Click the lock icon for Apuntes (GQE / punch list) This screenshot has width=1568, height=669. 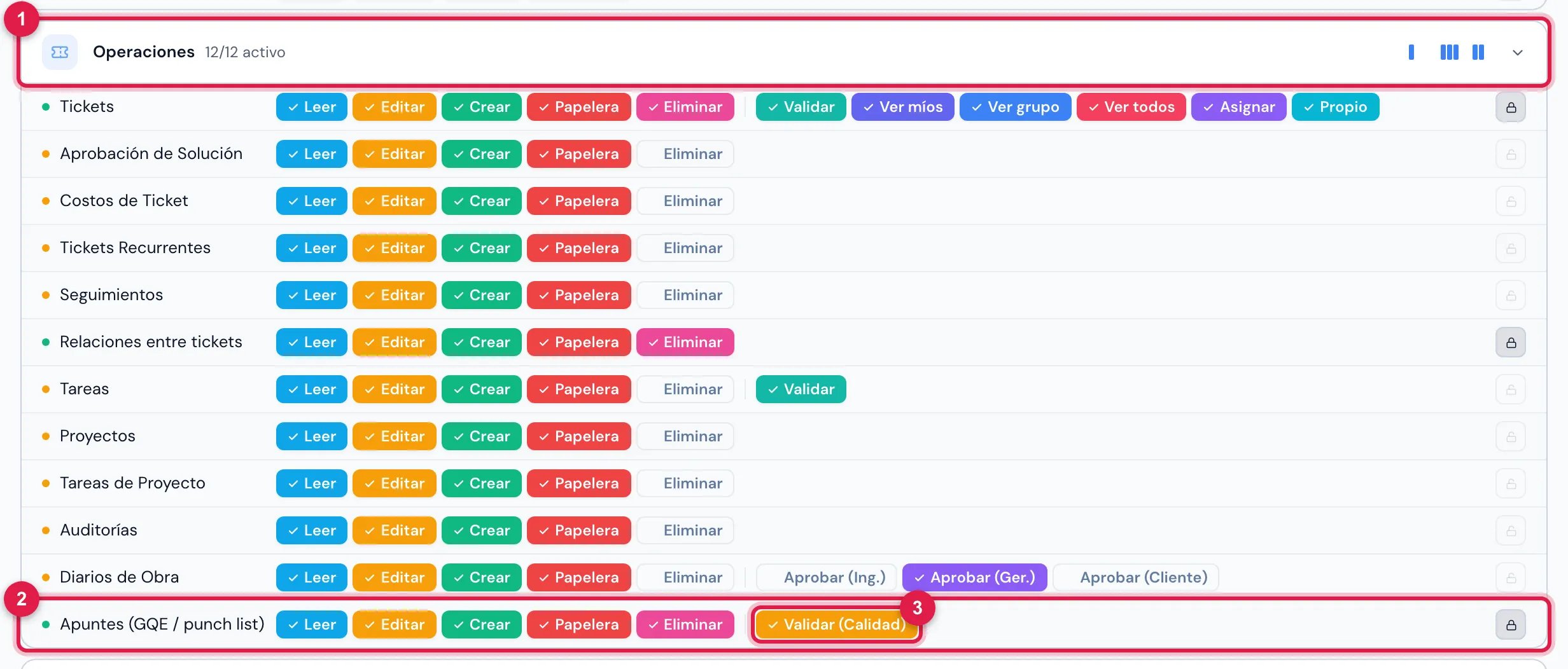(1511, 625)
